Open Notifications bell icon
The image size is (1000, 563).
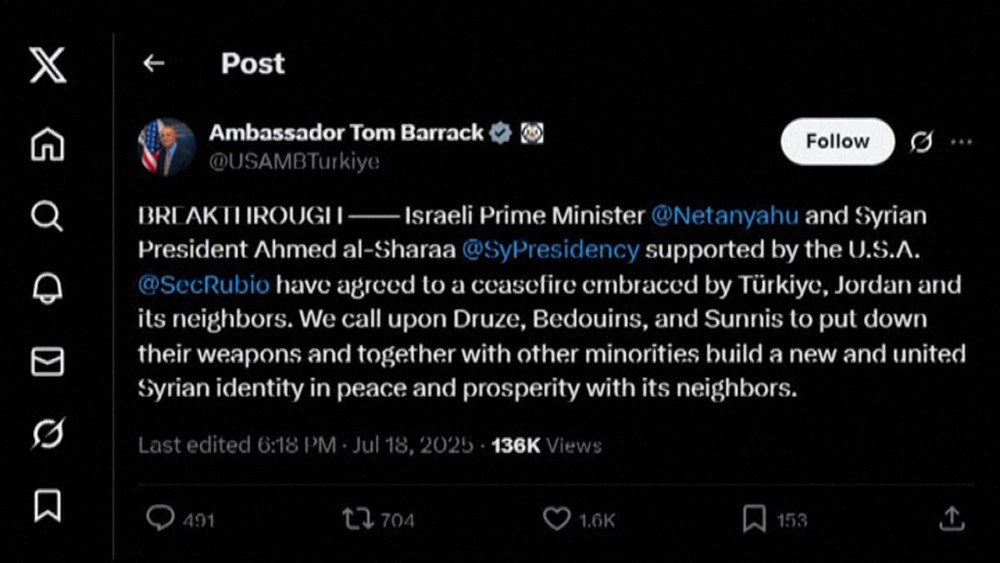click(x=47, y=288)
